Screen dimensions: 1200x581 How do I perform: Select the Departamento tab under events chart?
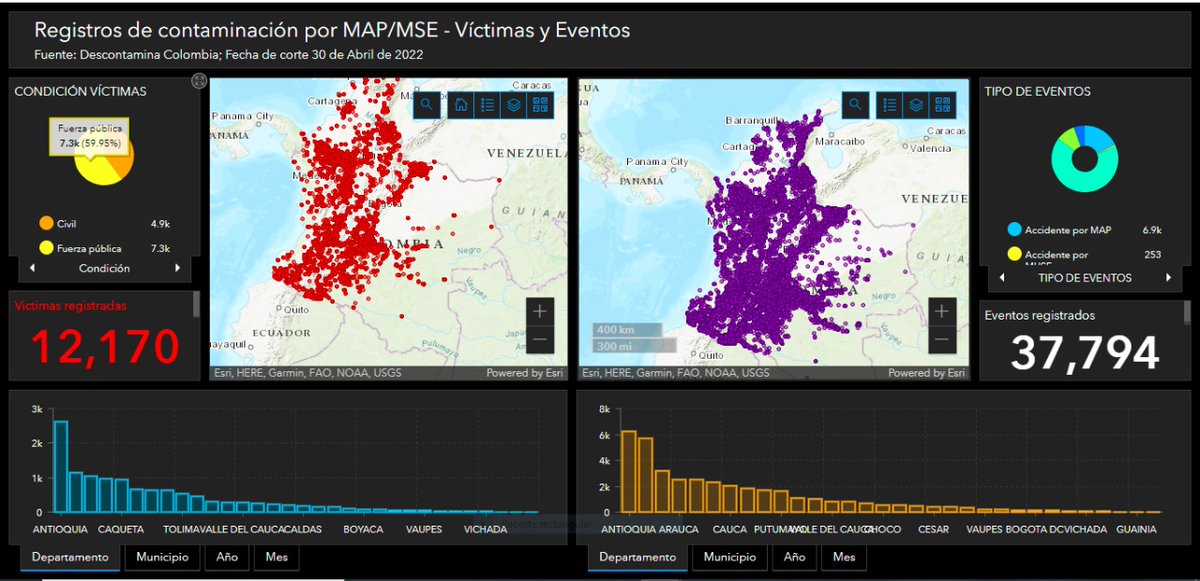(x=638, y=557)
